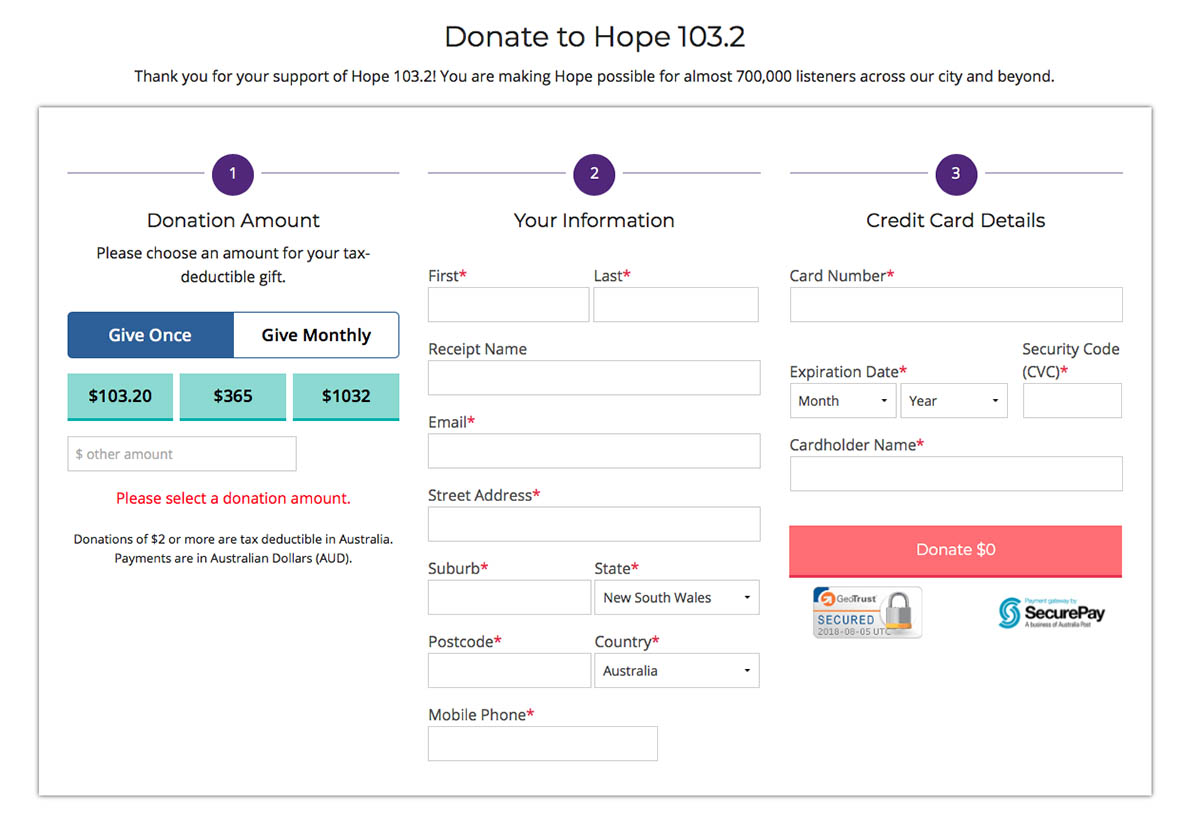This screenshot has width=1200, height=823.
Task: Select Give Once donation frequency
Action: tap(150, 335)
